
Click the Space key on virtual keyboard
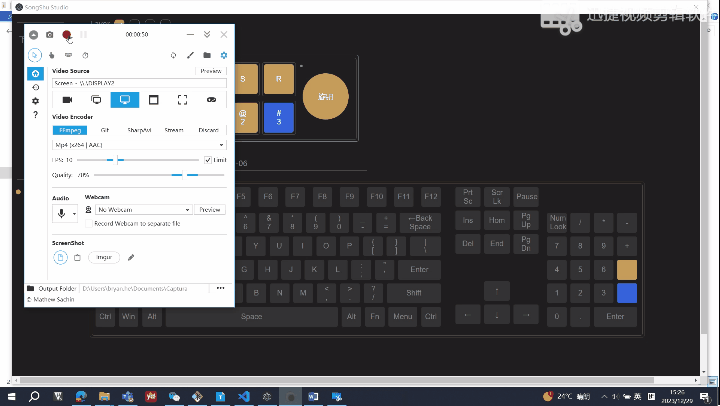pyautogui.click(x=252, y=316)
